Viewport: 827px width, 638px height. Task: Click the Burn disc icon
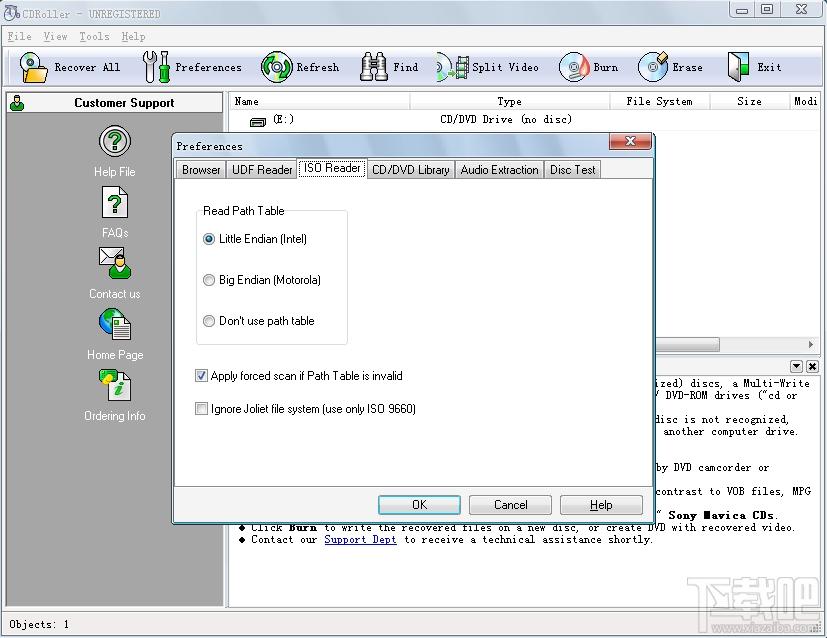click(574, 67)
